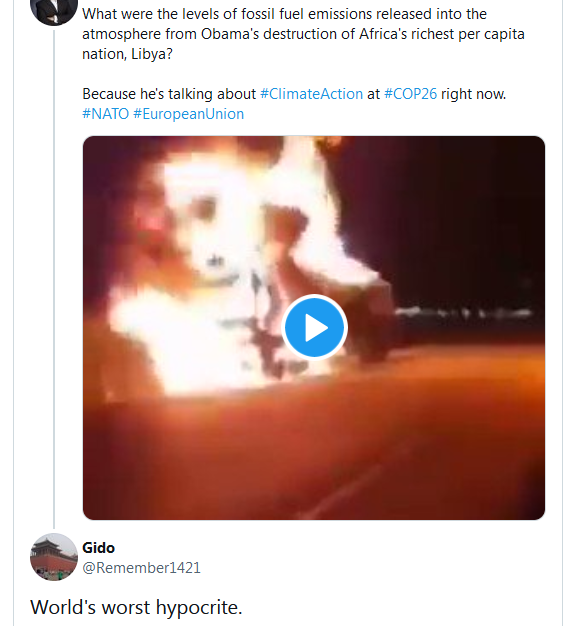This screenshot has width=565, height=626.
Task: Click the quoted tweet author's avatar
Action: (54, 10)
